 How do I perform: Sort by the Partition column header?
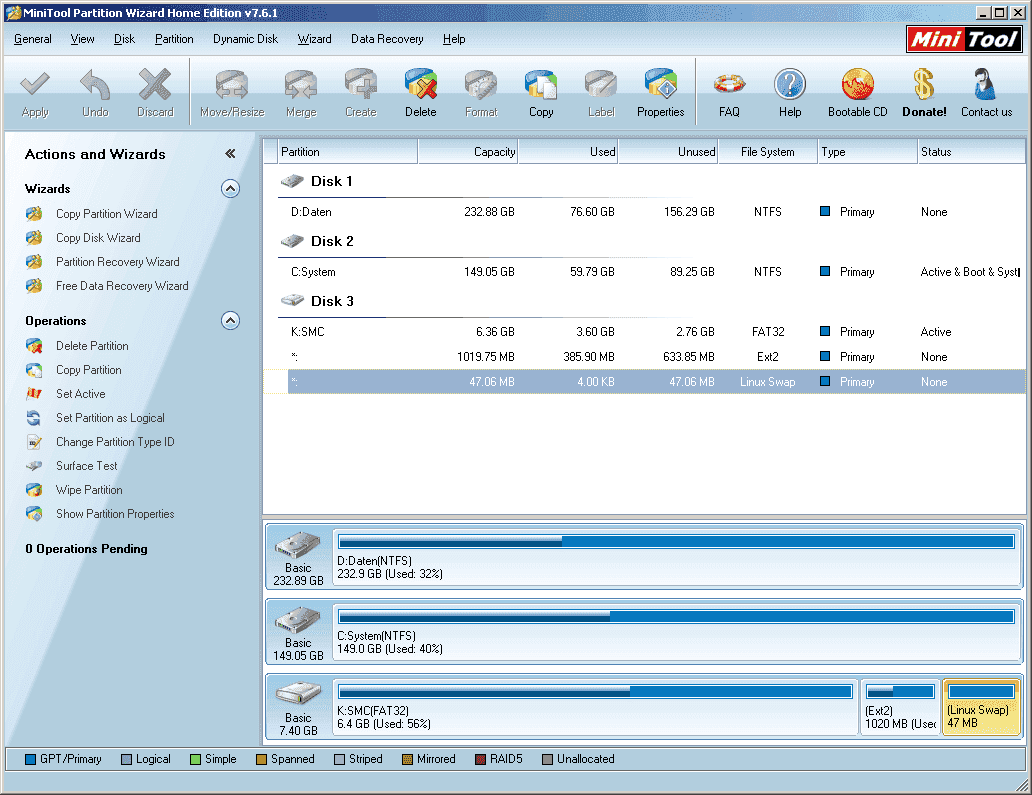coord(348,152)
